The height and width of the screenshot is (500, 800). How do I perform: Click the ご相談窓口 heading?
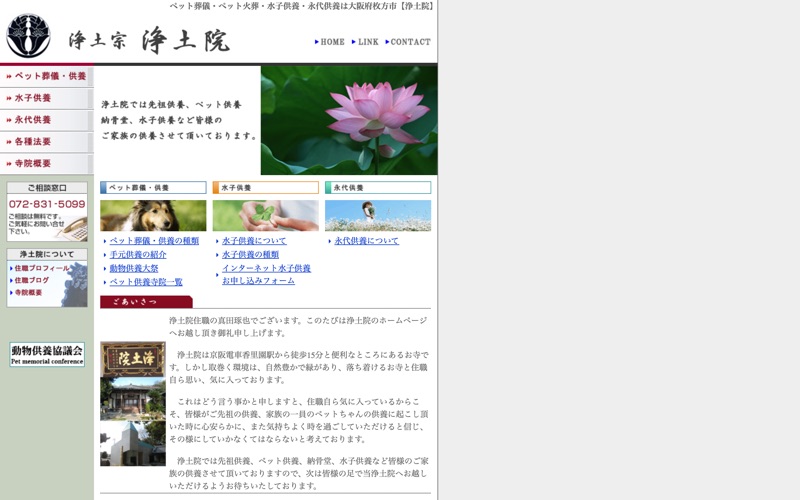click(47, 188)
